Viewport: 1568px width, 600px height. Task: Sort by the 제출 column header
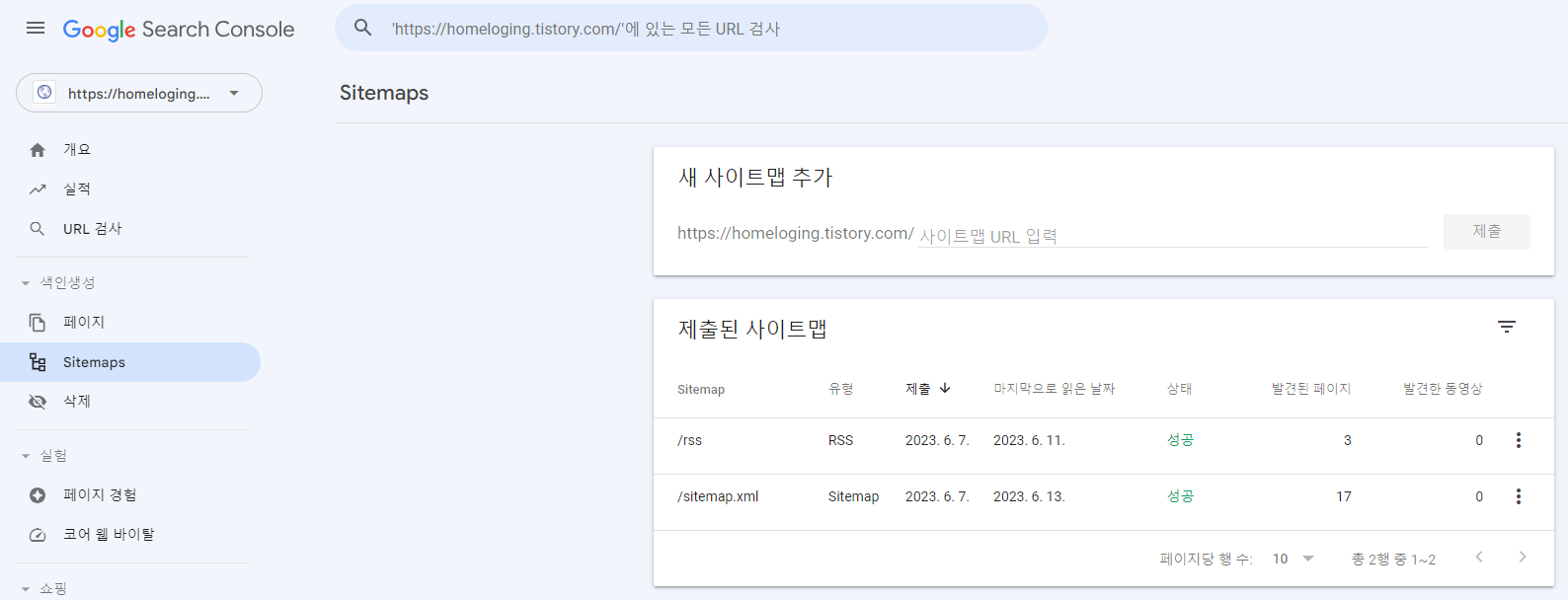pos(918,389)
